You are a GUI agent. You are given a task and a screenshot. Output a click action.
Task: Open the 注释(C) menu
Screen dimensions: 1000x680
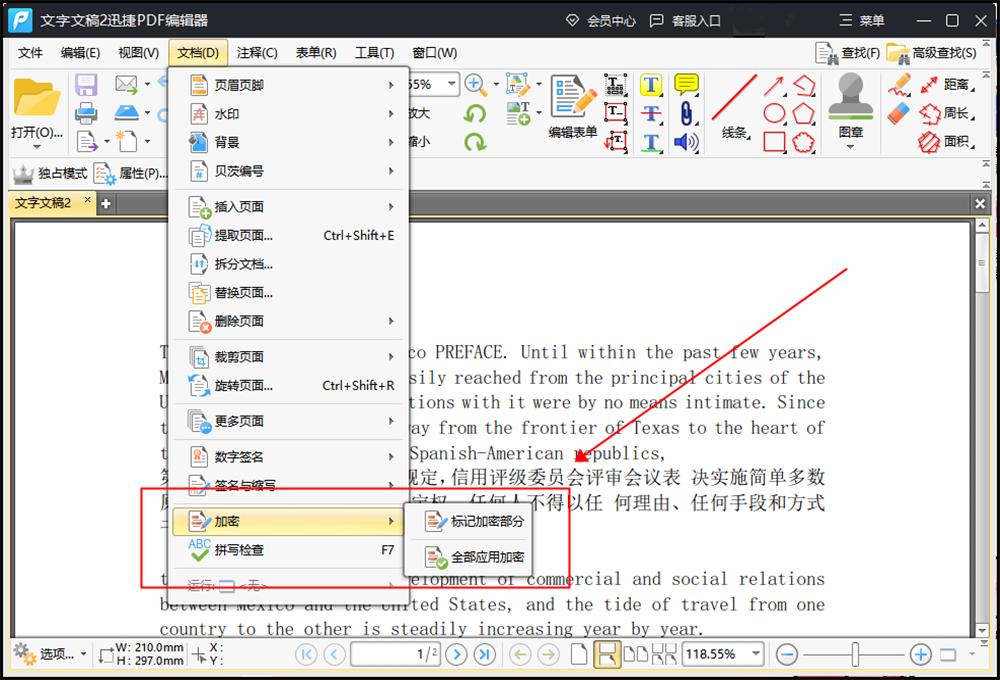[257, 53]
